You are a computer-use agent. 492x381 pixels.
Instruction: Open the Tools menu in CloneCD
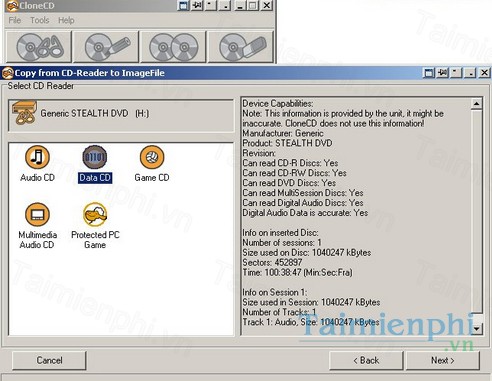click(x=40, y=20)
